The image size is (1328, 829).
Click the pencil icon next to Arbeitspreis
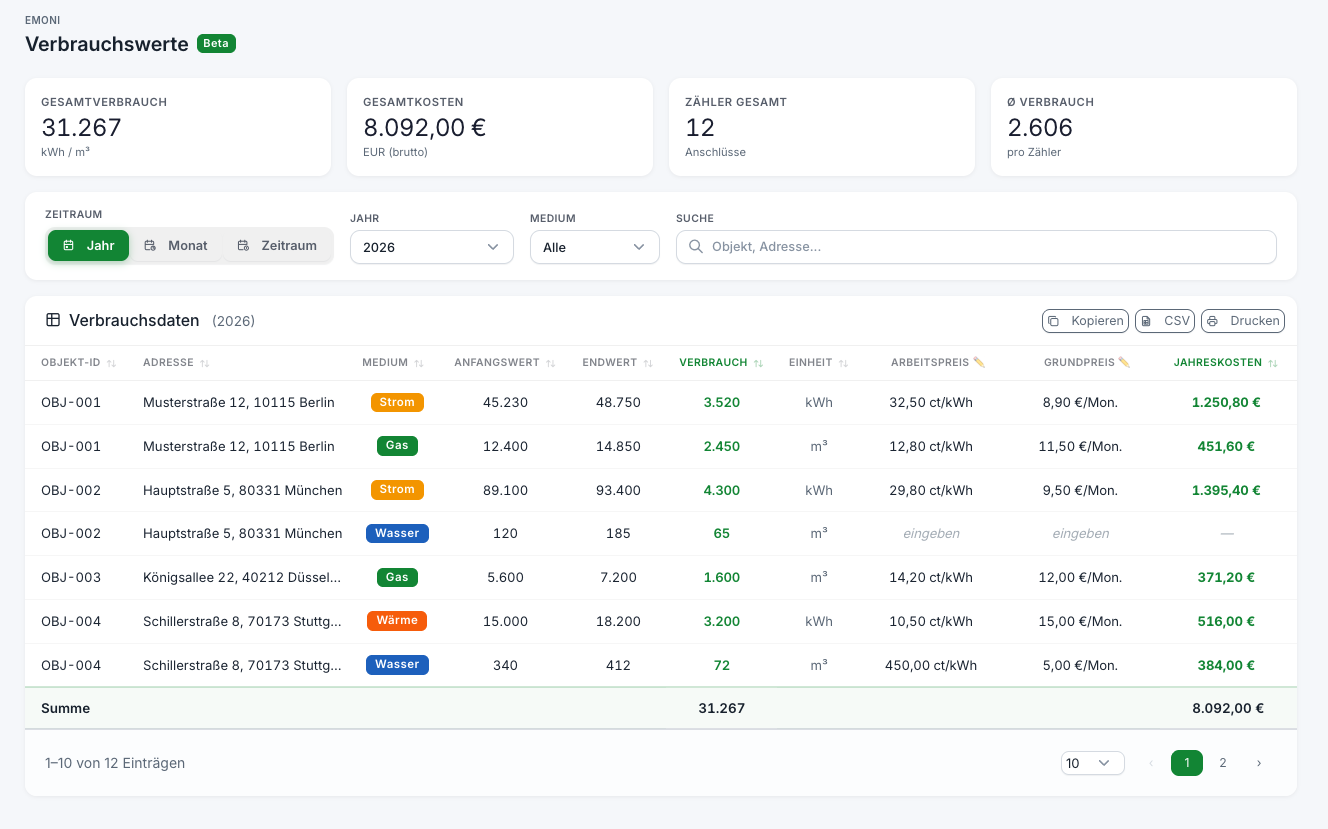[x=979, y=363]
